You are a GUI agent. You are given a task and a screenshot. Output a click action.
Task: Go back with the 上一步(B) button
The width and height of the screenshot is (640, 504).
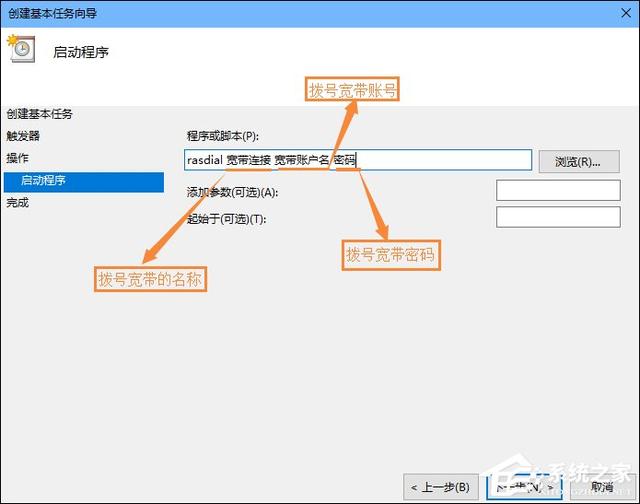pos(440,487)
